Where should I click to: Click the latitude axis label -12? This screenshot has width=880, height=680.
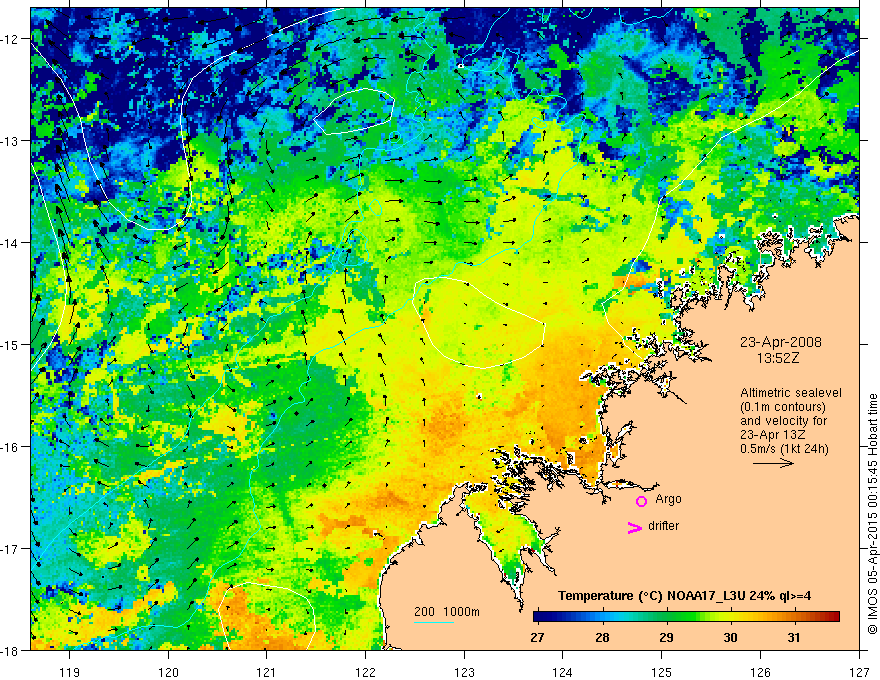(x=10, y=39)
